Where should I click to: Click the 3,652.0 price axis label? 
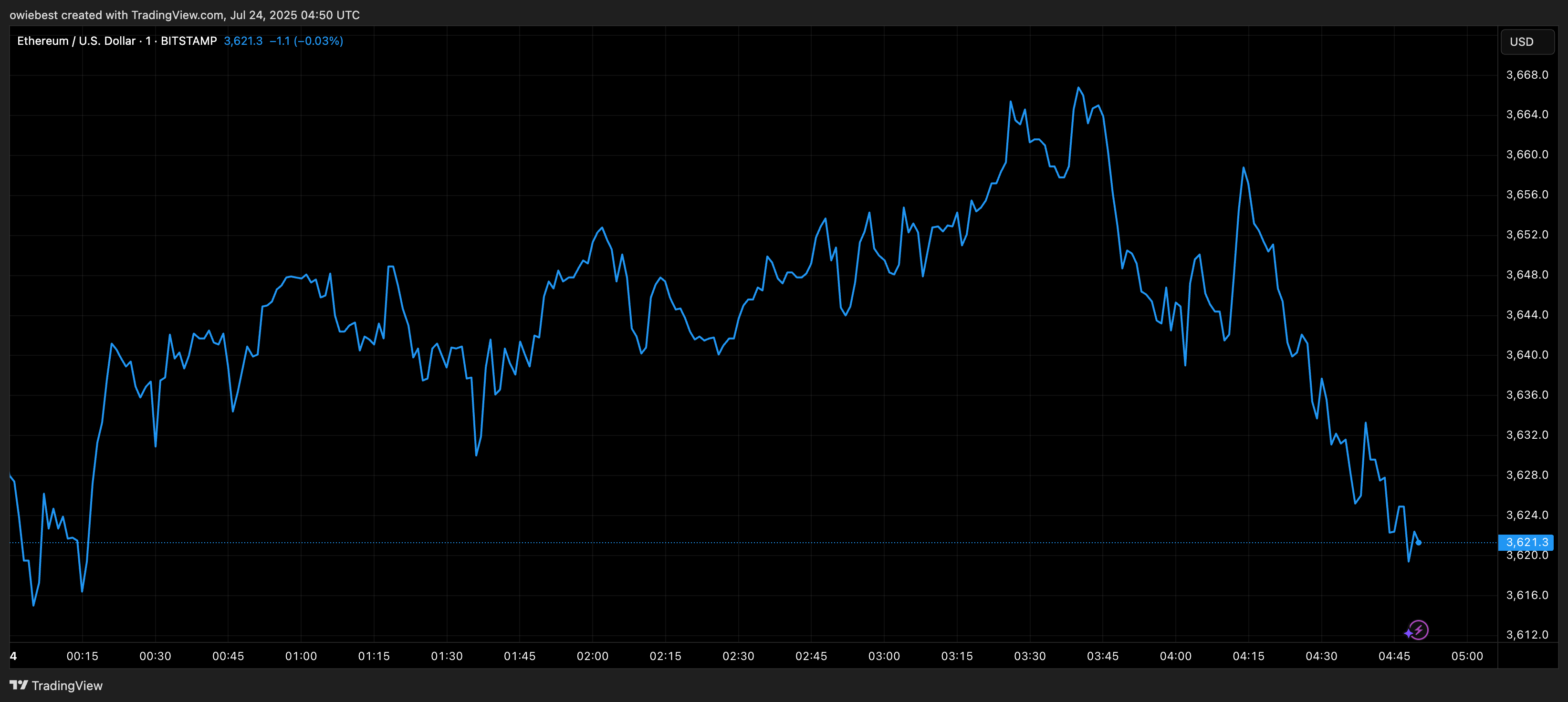point(1526,235)
